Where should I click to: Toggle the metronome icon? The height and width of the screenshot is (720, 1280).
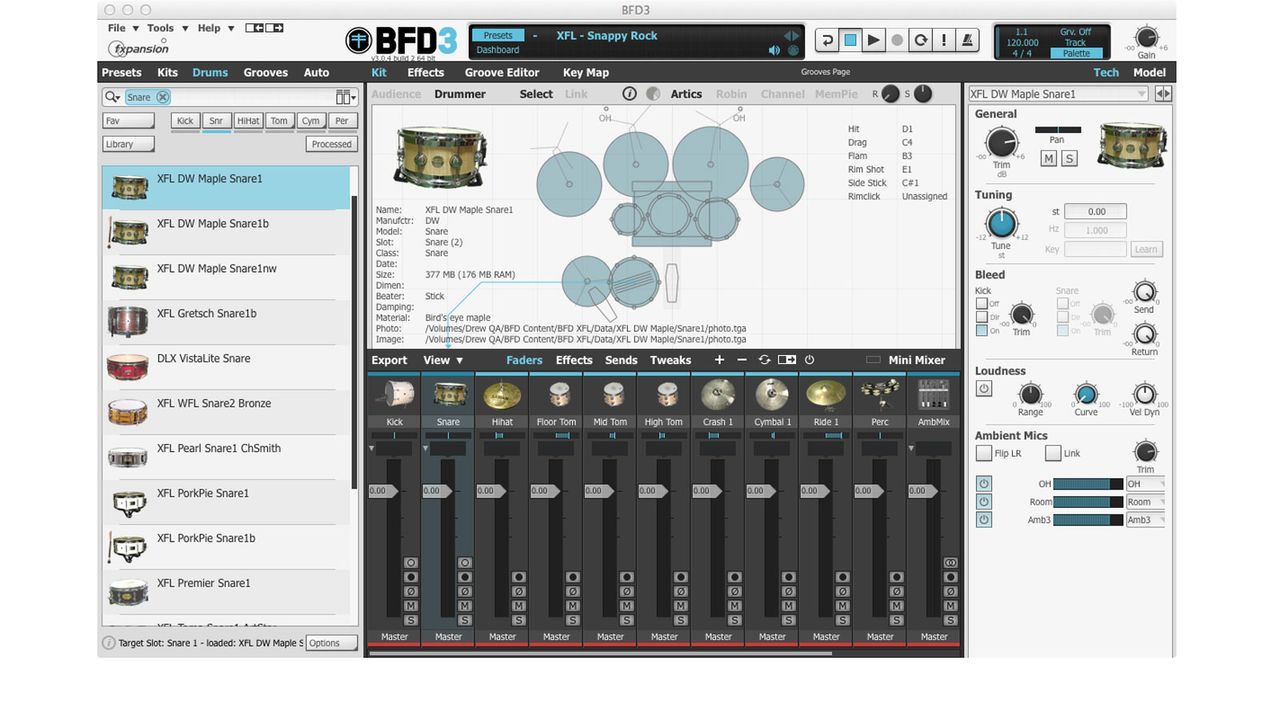tap(967, 40)
